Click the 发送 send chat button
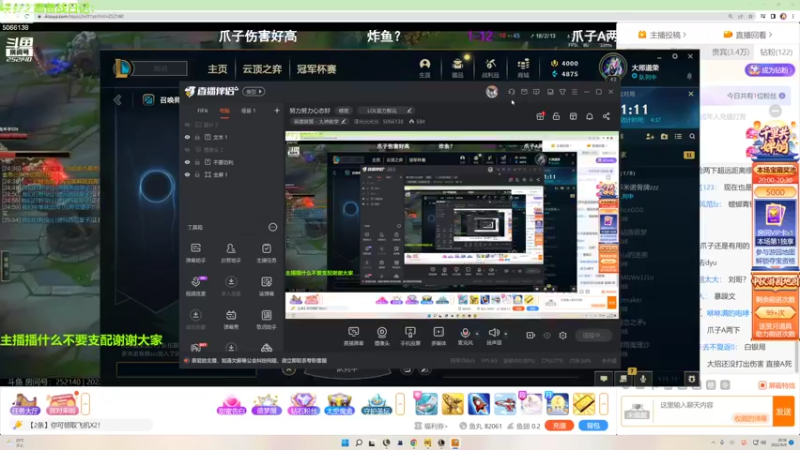Image resolution: width=800 pixels, height=450 pixels. (784, 411)
